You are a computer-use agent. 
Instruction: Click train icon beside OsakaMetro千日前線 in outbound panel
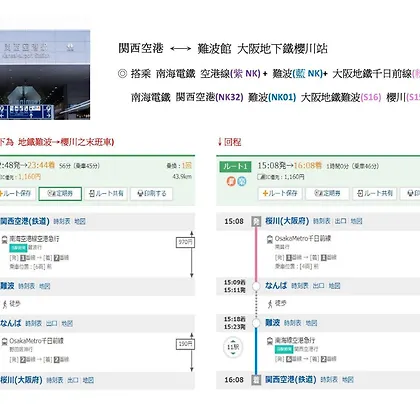click(5, 341)
